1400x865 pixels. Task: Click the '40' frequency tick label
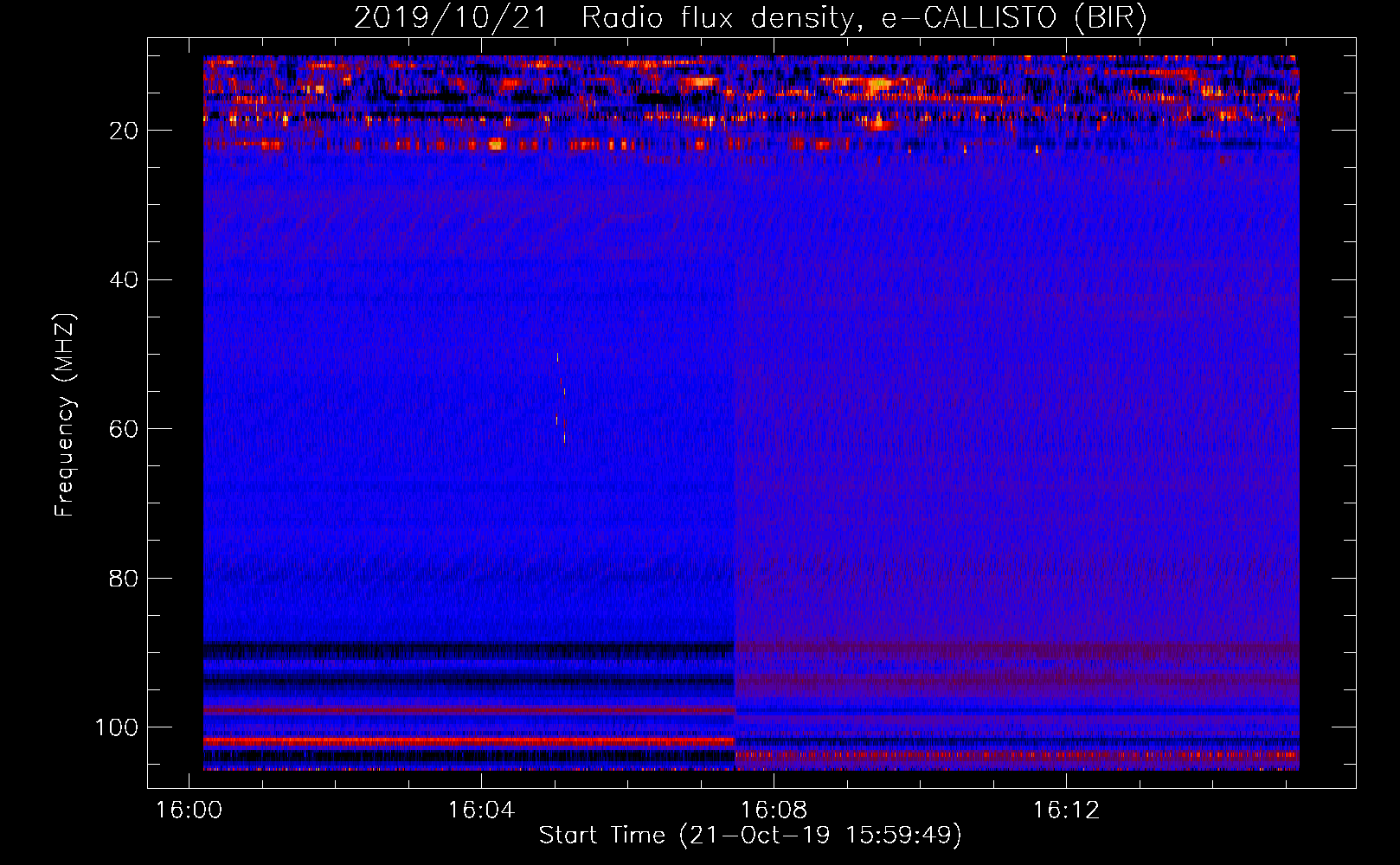point(125,280)
